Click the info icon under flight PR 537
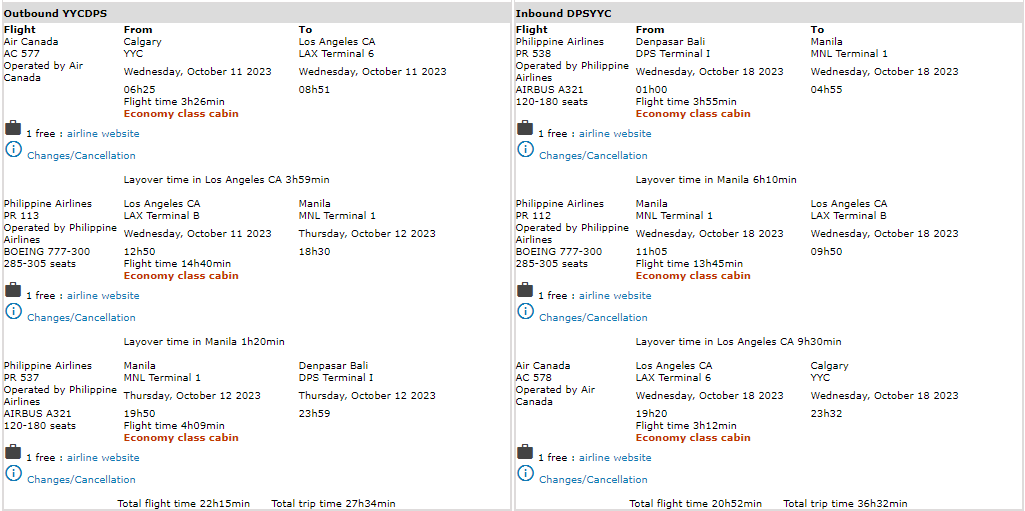Viewport: 1025px width, 511px height. coord(13,474)
